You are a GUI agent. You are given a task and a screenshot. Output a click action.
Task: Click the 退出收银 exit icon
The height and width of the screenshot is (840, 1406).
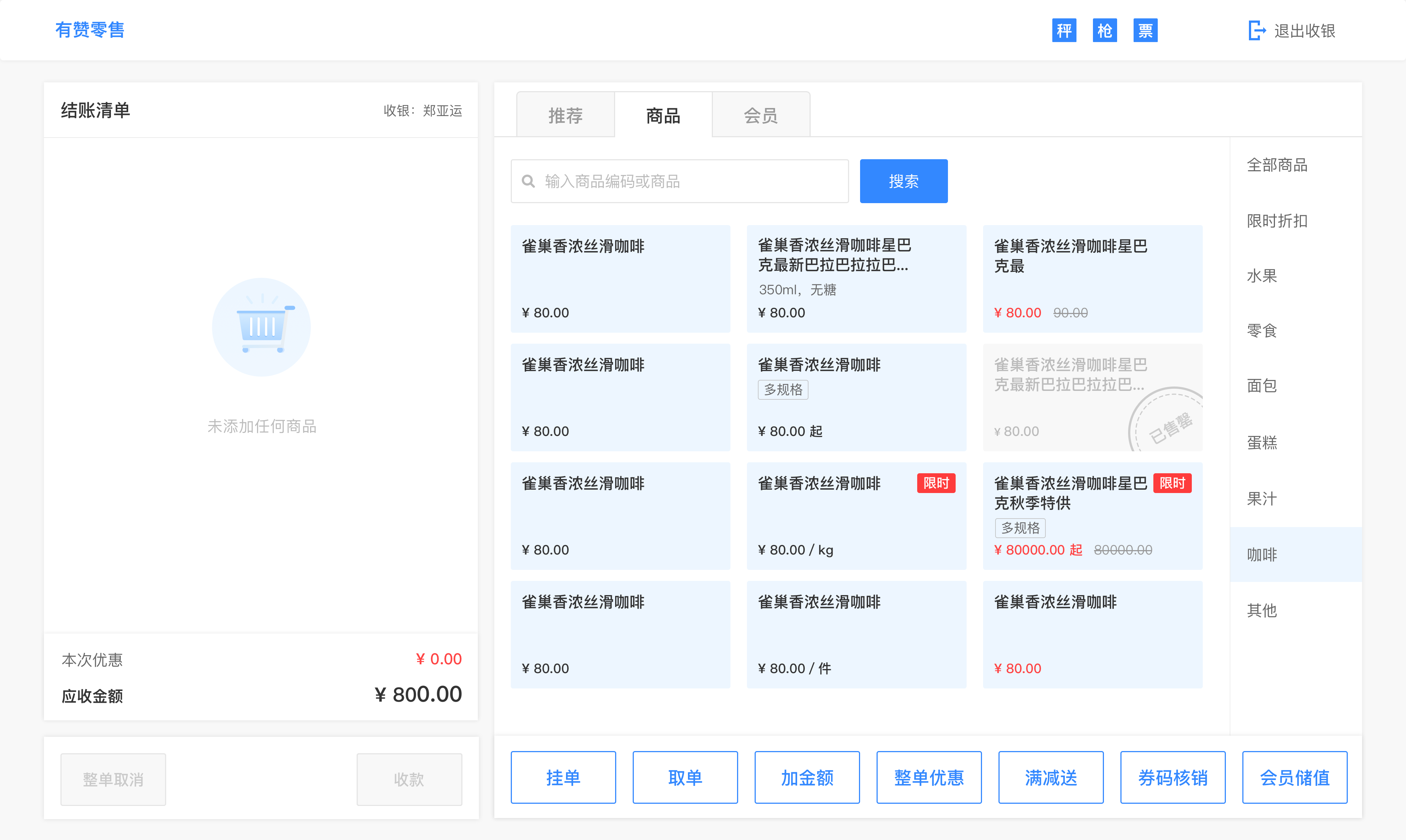[1257, 31]
